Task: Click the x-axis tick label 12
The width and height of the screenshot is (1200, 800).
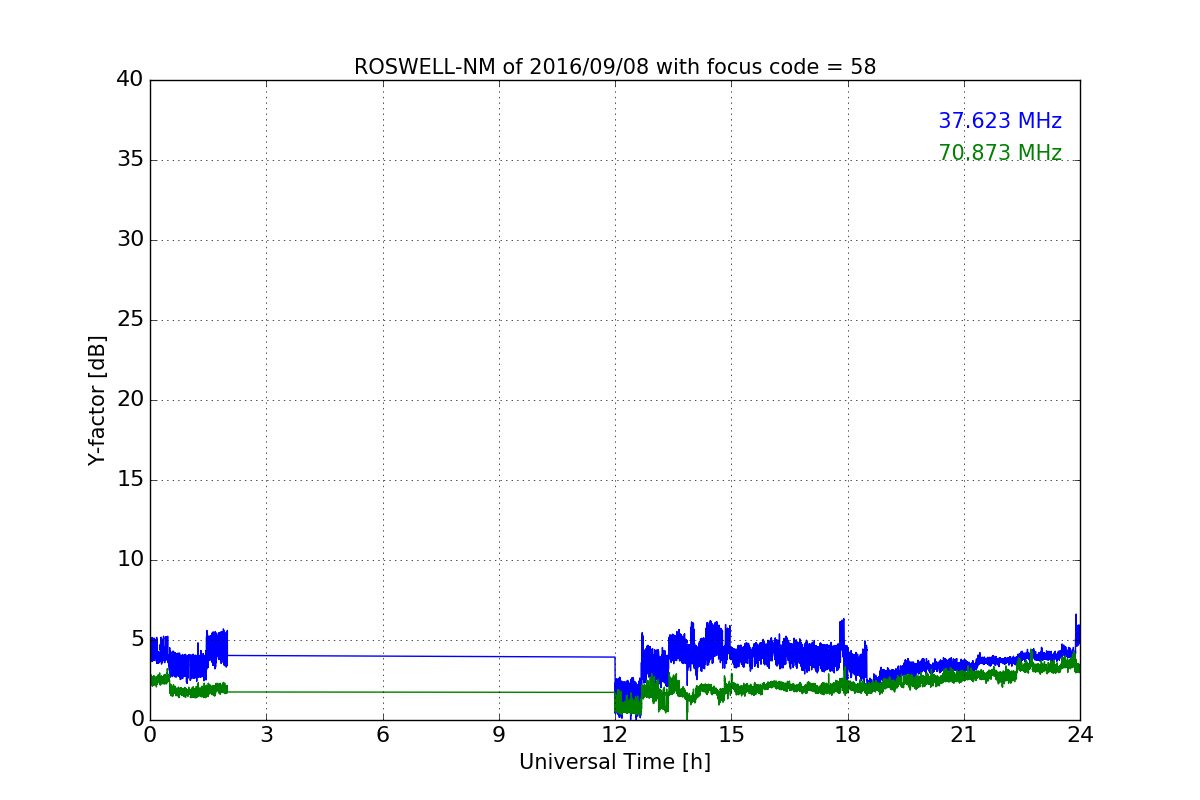Action: pos(615,735)
